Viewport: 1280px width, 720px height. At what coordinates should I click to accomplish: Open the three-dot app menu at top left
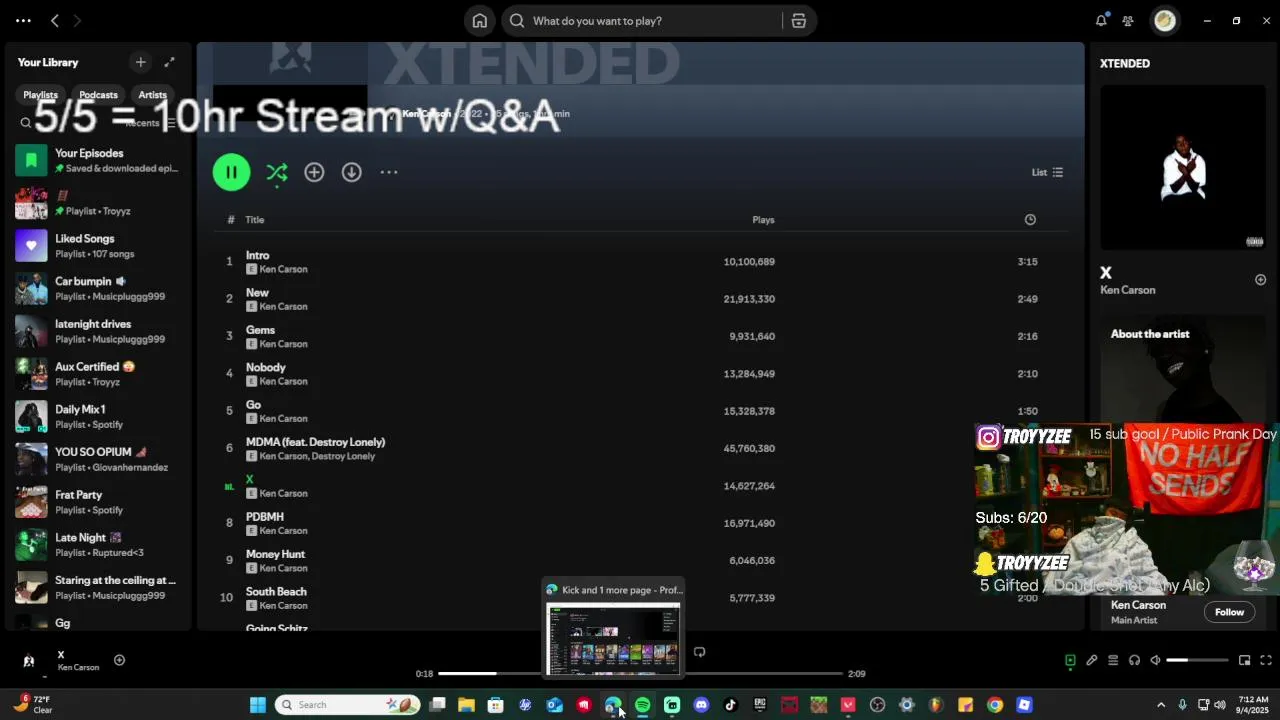[x=23, y=21]
